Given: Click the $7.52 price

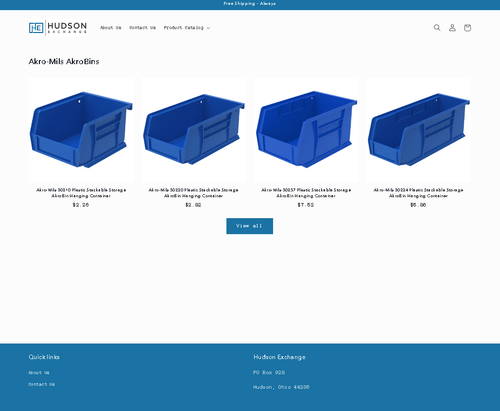Looking at the screenshot, I should (306, 205).
